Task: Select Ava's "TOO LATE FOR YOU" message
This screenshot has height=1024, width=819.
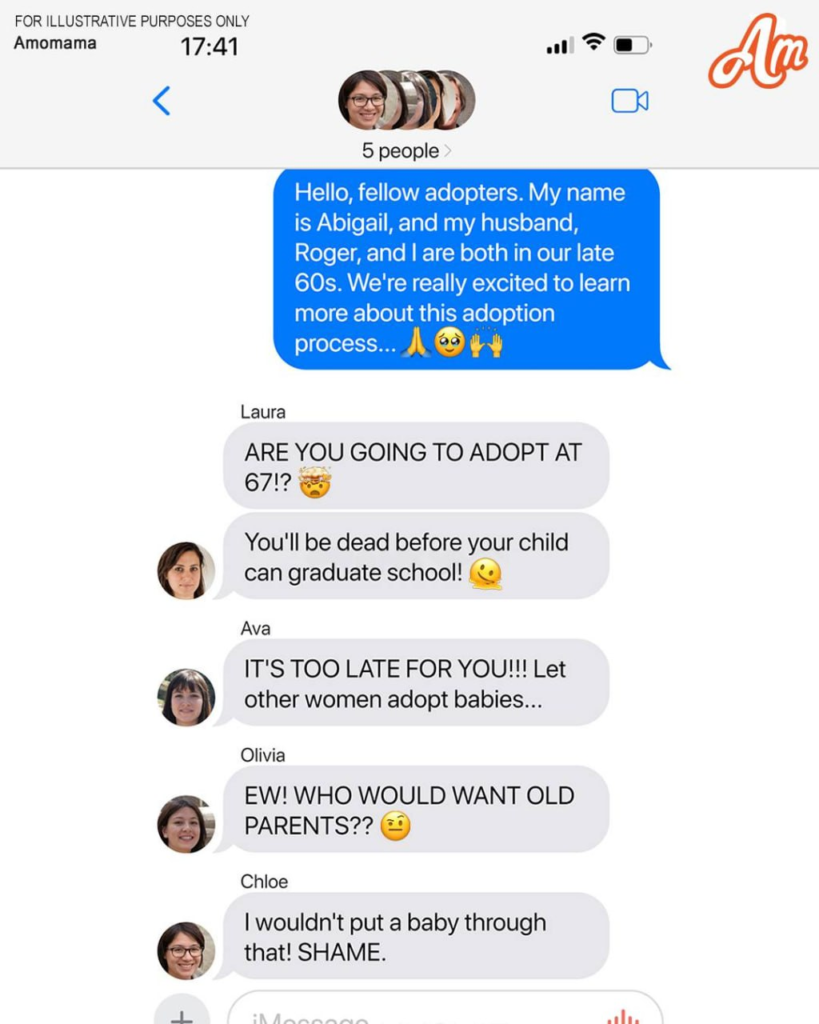Action: coord(416,682)
